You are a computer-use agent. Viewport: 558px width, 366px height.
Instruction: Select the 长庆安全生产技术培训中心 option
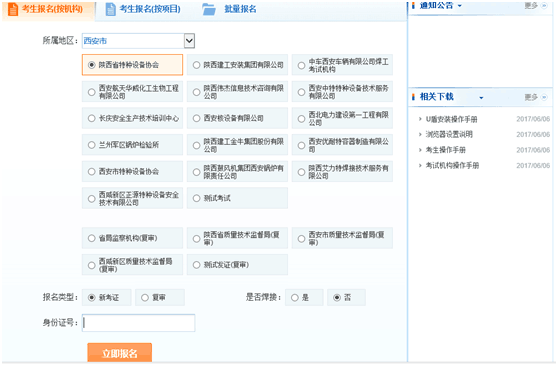(x=132, y=118)
